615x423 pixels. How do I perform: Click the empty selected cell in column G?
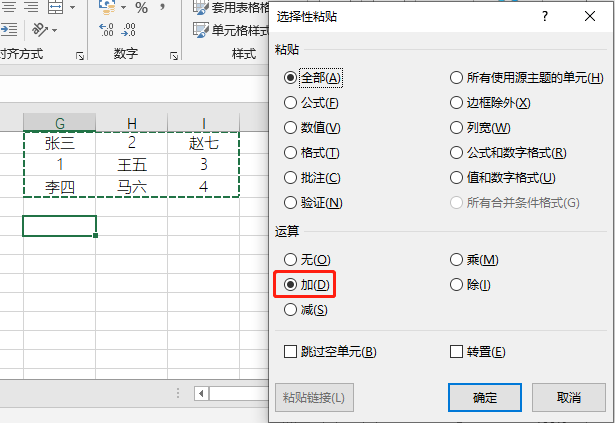60,226
